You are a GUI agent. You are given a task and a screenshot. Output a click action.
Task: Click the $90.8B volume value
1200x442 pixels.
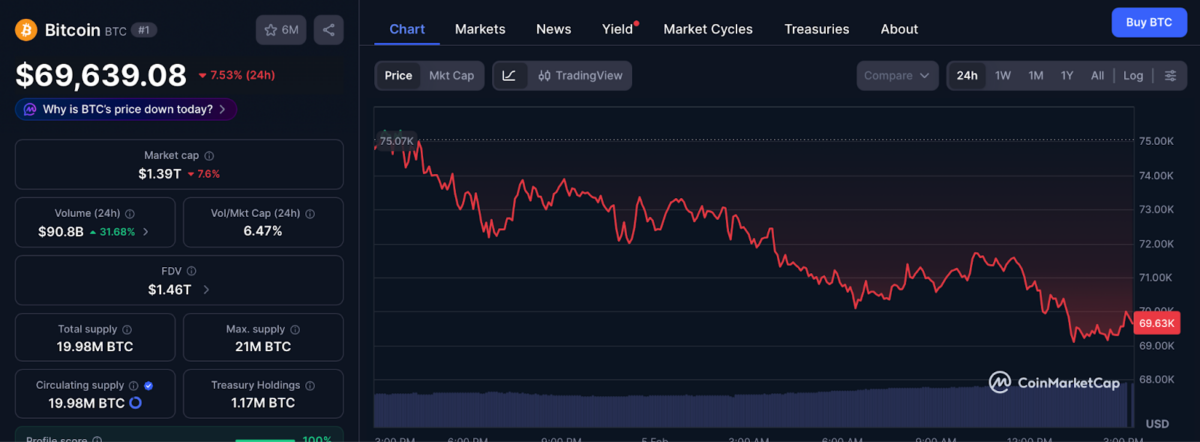click(x=61, y=232)
